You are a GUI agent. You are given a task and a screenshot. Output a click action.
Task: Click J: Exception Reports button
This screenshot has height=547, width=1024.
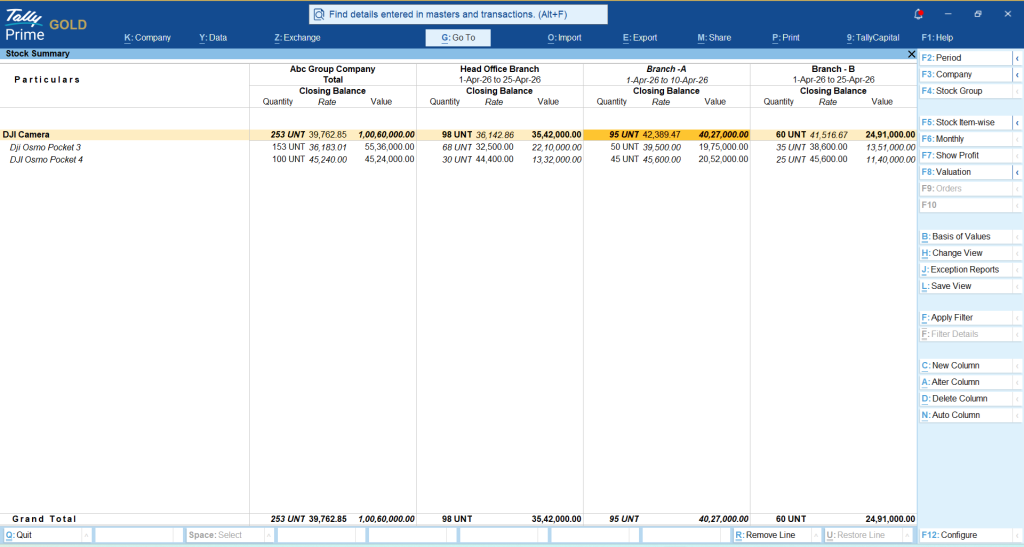click(966, 270)
